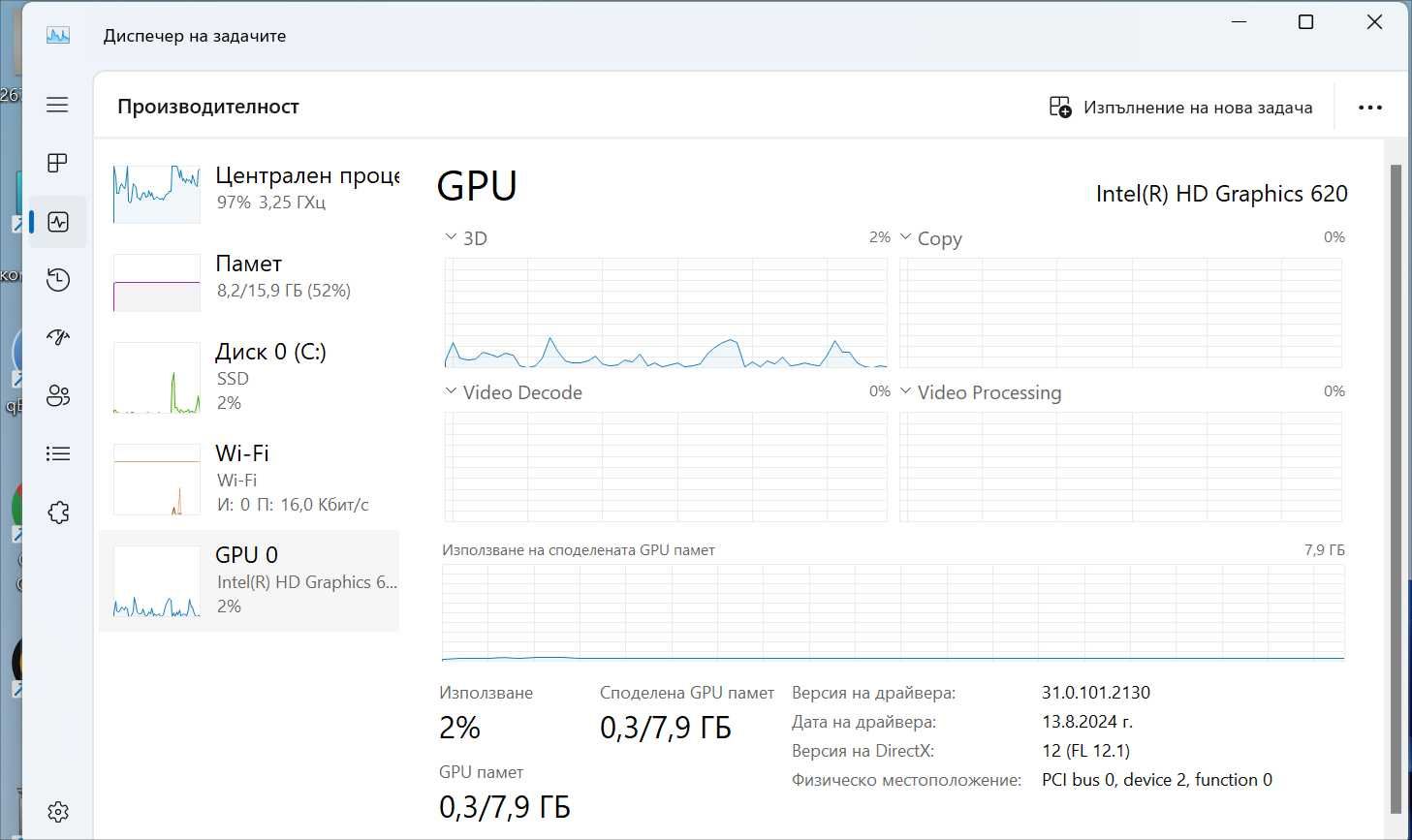Go to the Processes page icon
1412x840 pixels.
(x=57, y=163)
